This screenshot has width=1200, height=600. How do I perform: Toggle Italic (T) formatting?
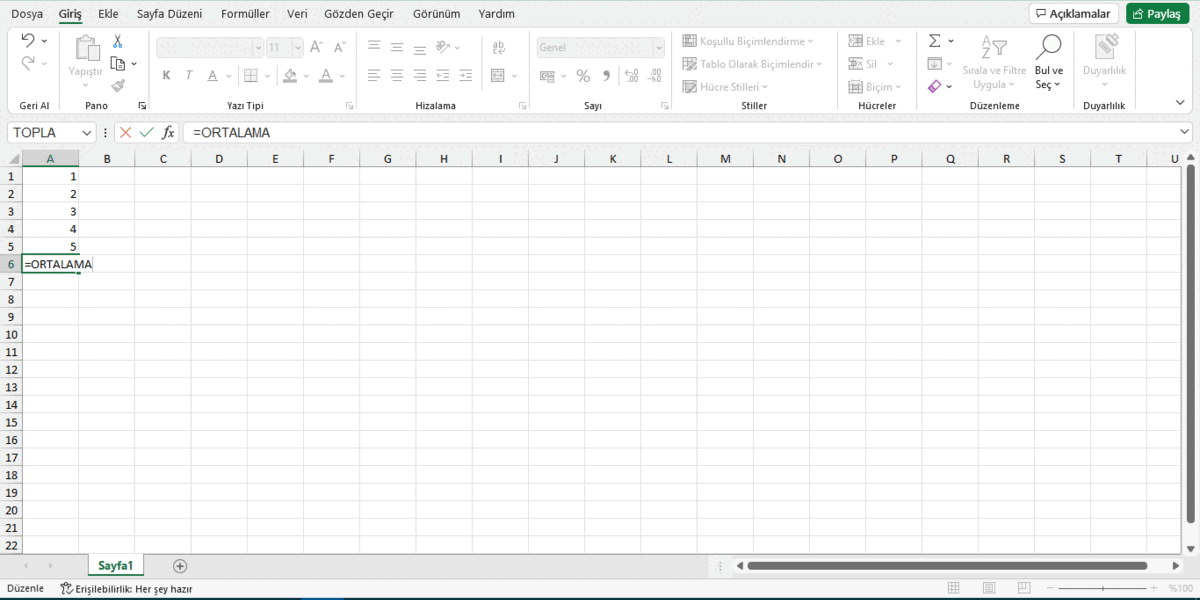coord(189,76)
